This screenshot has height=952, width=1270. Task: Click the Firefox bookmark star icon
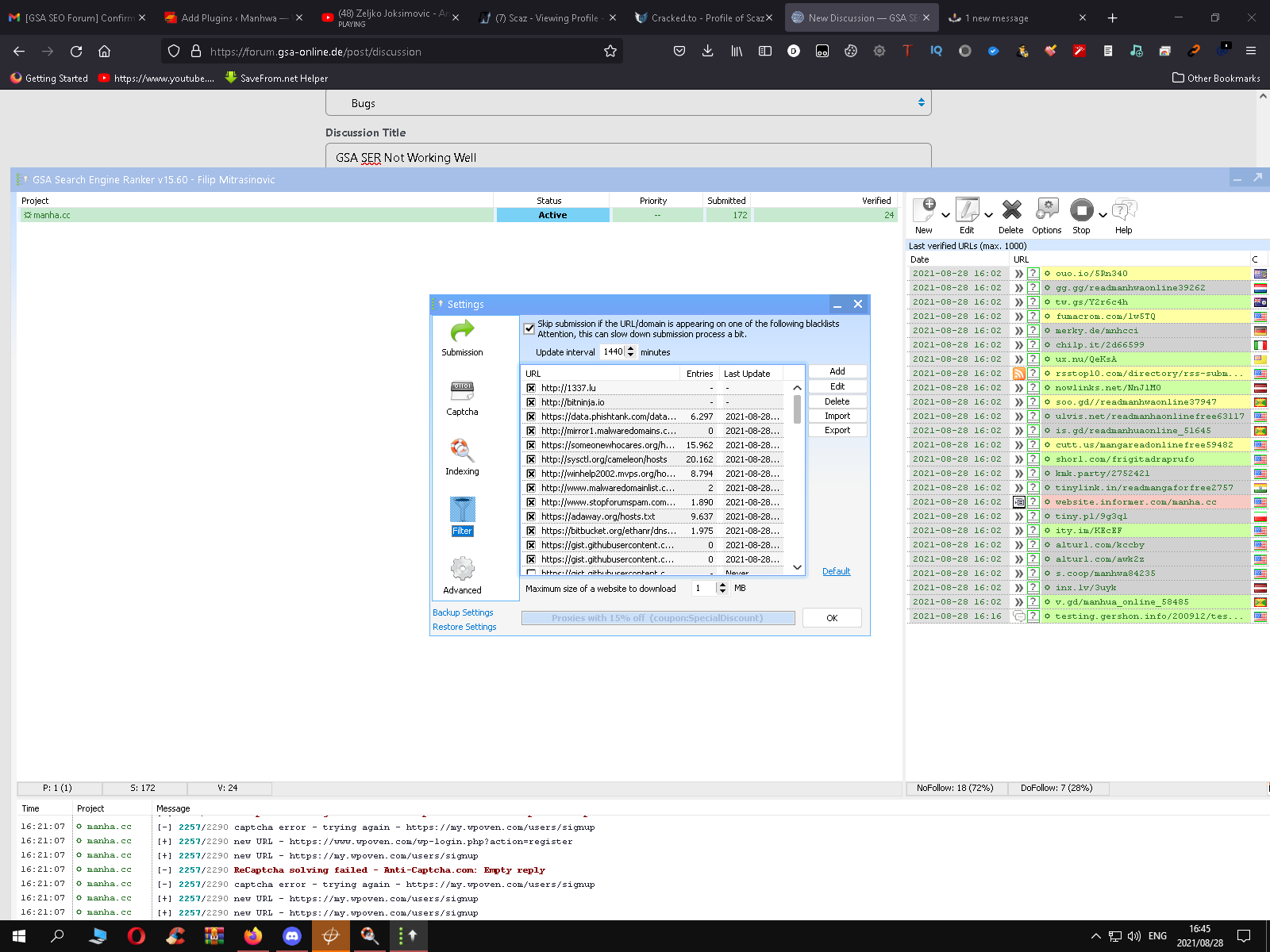click(x=610, y=51)
